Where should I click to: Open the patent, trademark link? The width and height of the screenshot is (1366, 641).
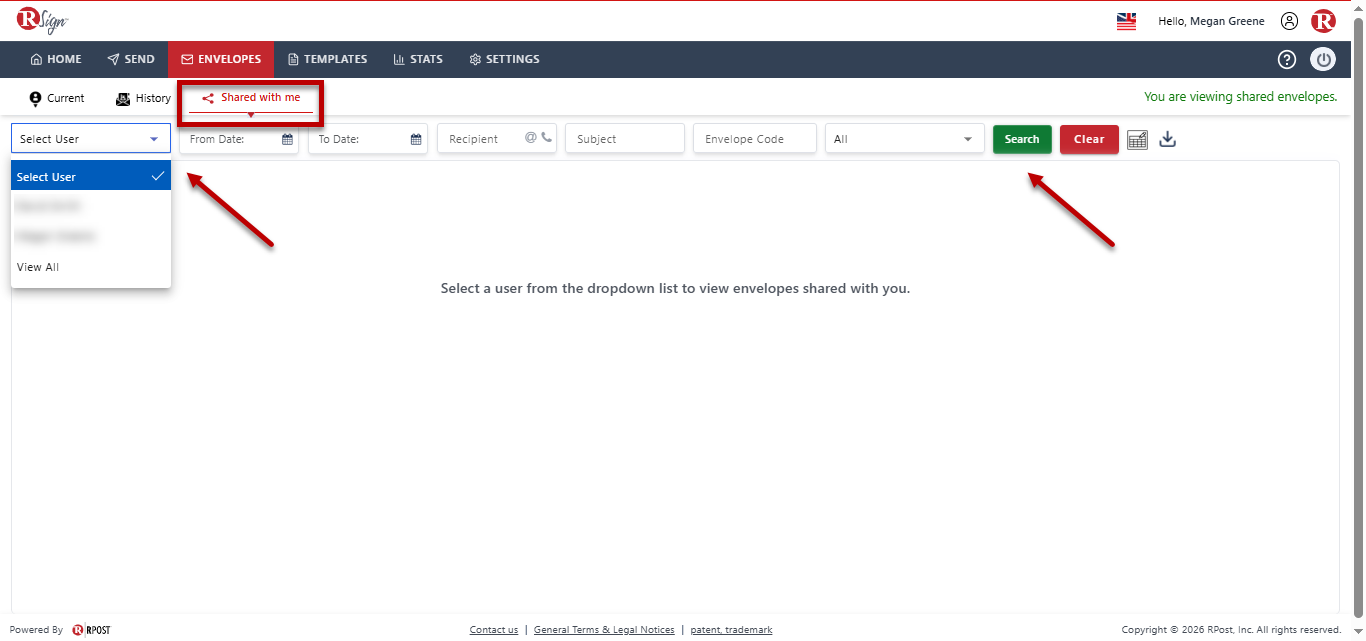coord(731,630)
